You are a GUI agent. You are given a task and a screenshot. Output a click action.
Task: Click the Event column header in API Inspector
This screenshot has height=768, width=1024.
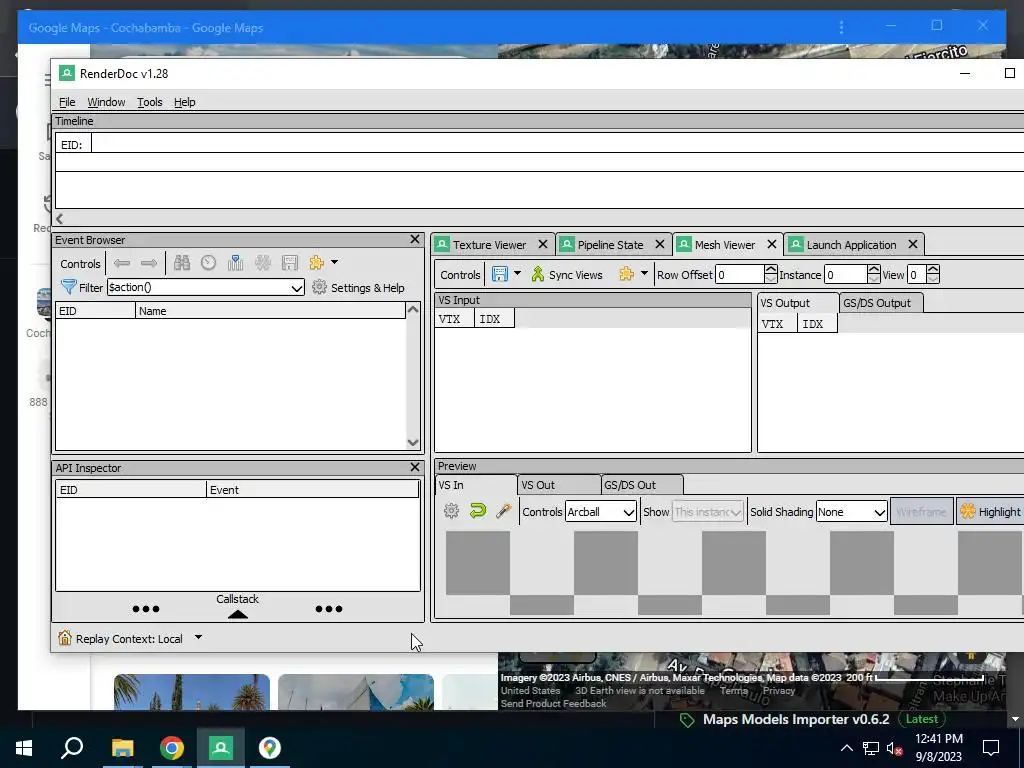coord(312,490)
